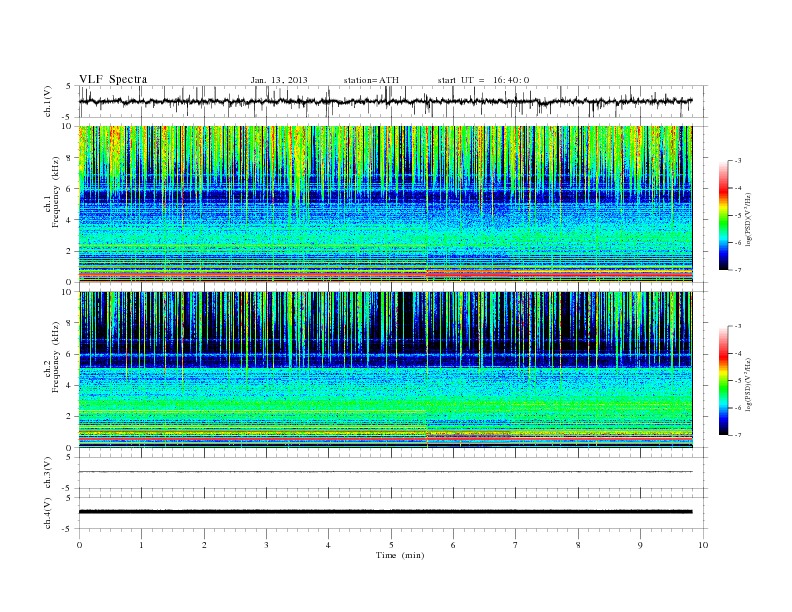Viewport: 792px width, 612px height.
Task: Click the "ch.3(V)" axis label
Action: tap(48, 473)
